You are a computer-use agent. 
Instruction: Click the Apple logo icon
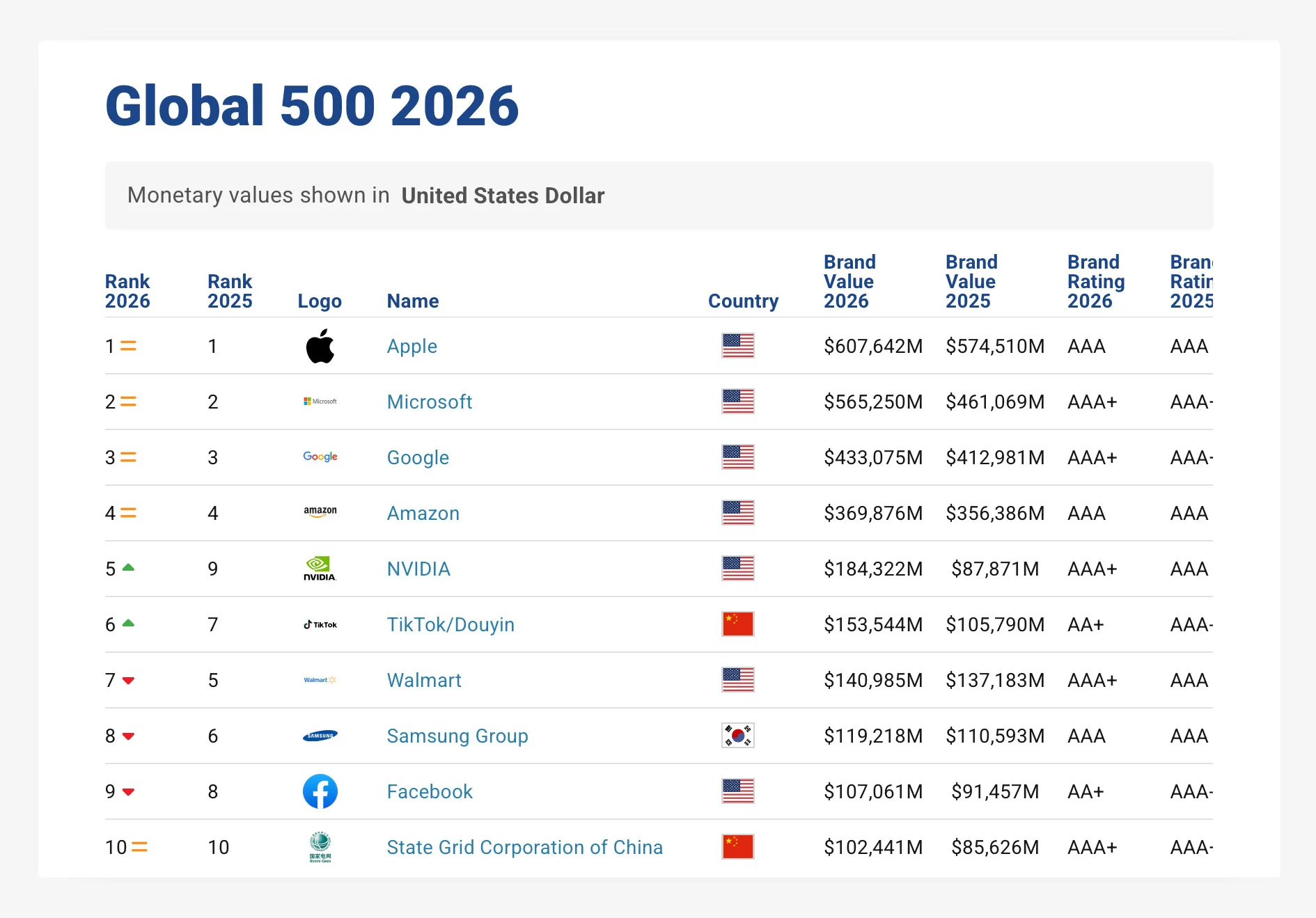pyautogui.click(x=320, y=346)
